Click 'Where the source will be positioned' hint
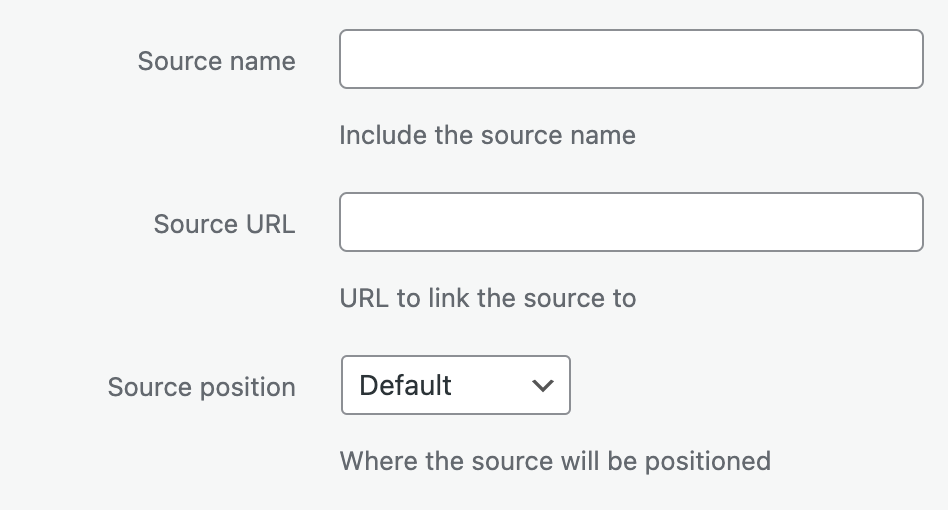The width and height of the screenshot is (948, 510). click(555, 461)
